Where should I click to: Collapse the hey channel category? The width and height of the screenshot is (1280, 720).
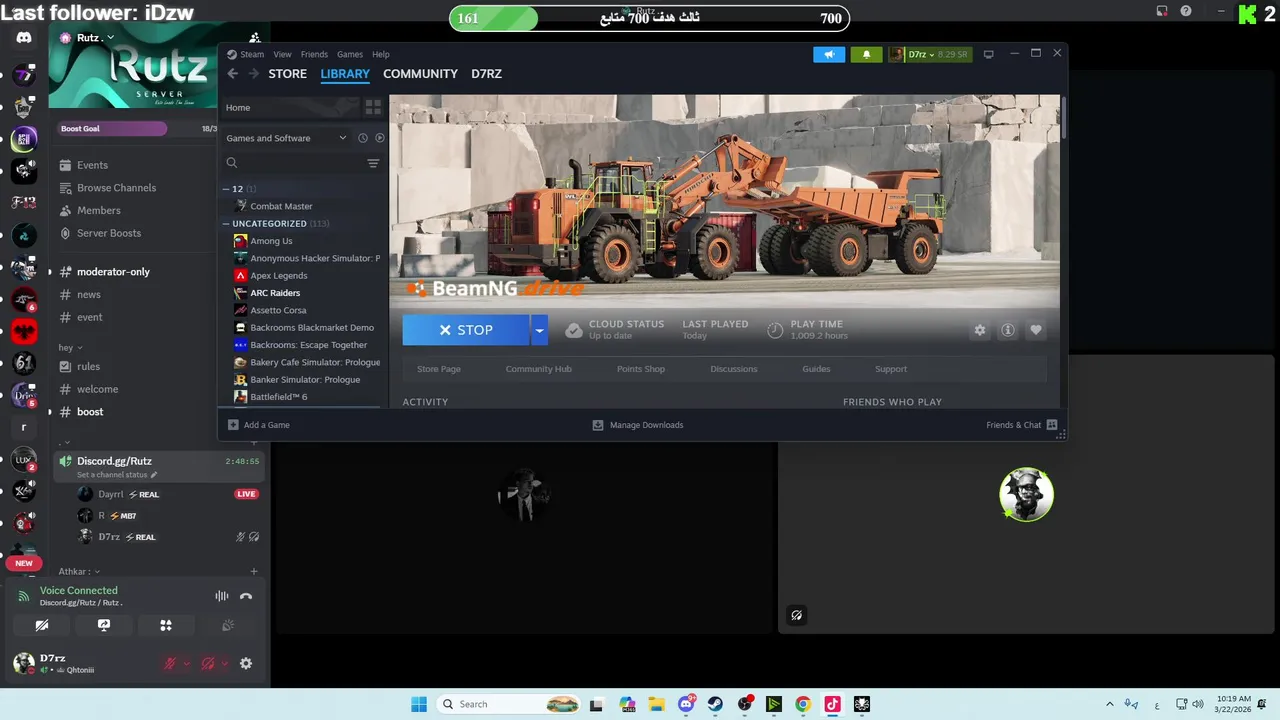click(70, 347)
